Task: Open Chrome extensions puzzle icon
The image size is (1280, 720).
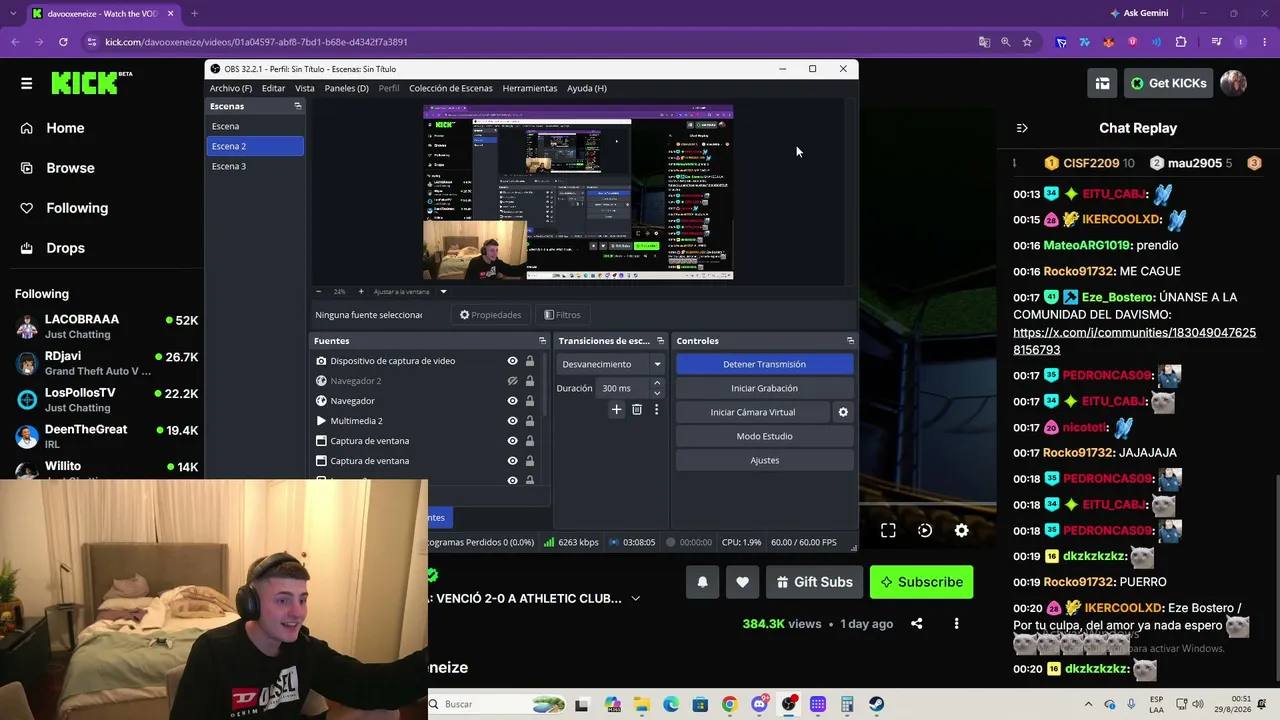Action: click(1181, 42)
